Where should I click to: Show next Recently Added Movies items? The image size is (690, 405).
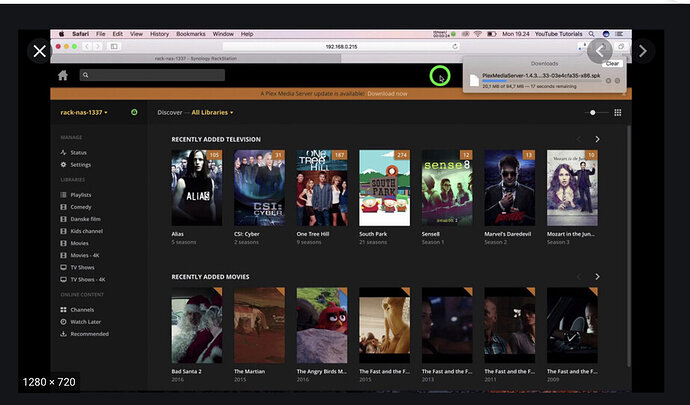click(597, 276)
